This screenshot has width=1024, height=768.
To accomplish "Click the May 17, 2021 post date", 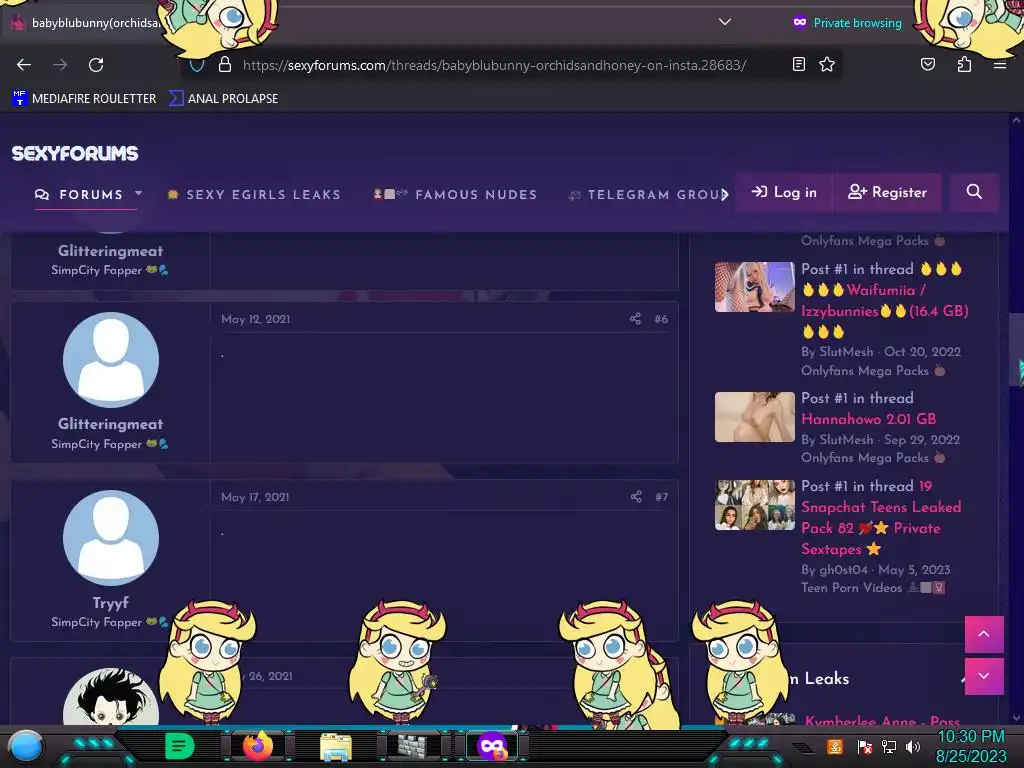I will [255, 497].
